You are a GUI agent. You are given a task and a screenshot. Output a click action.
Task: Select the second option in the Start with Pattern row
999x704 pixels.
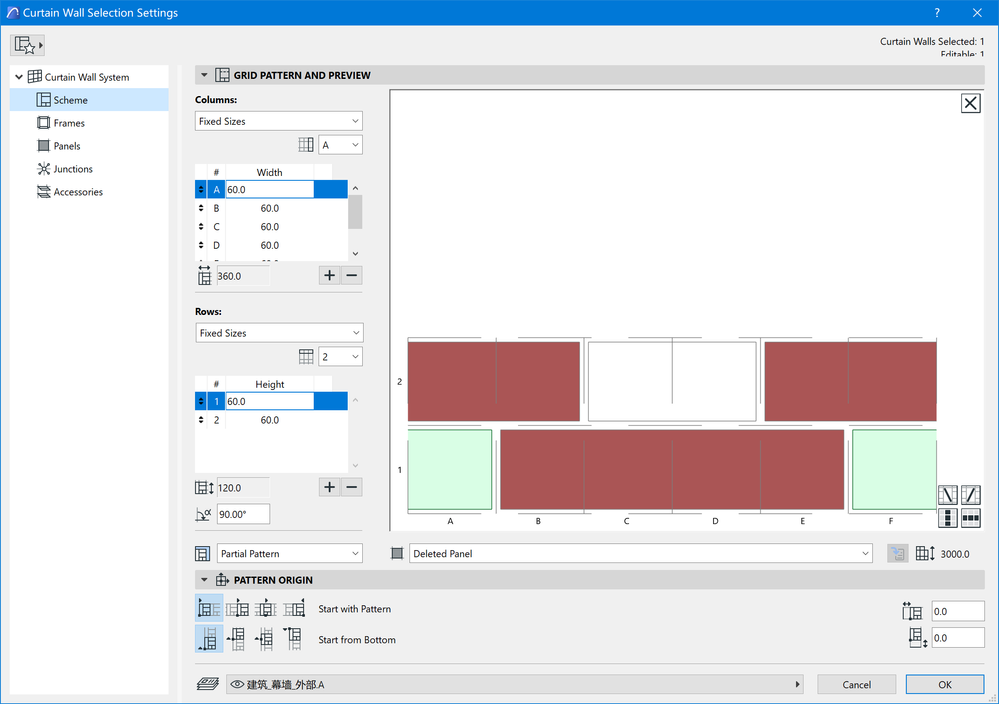point(238,608)
